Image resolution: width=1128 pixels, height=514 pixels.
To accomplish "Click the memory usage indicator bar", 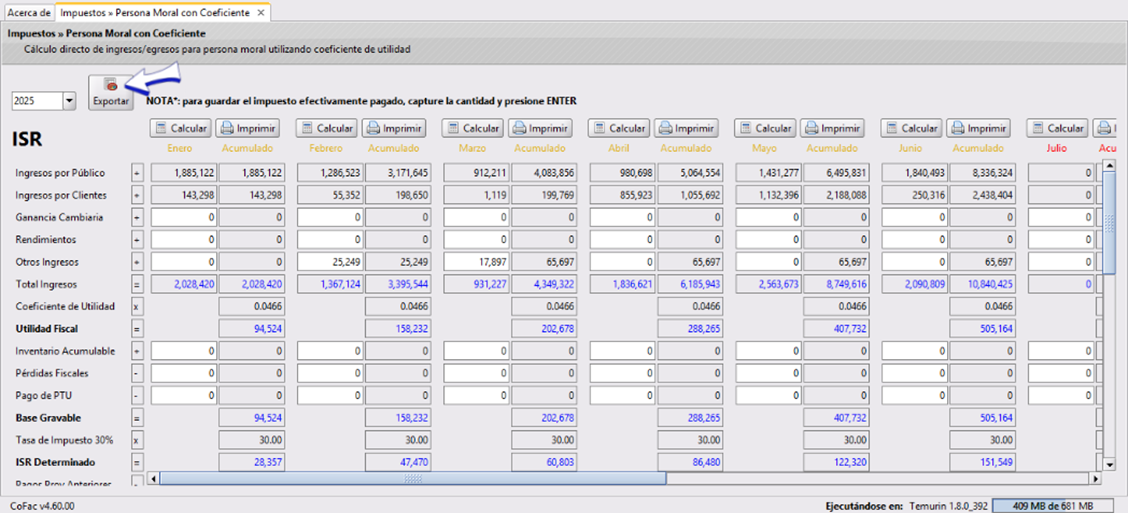I will pos(1055,505).
